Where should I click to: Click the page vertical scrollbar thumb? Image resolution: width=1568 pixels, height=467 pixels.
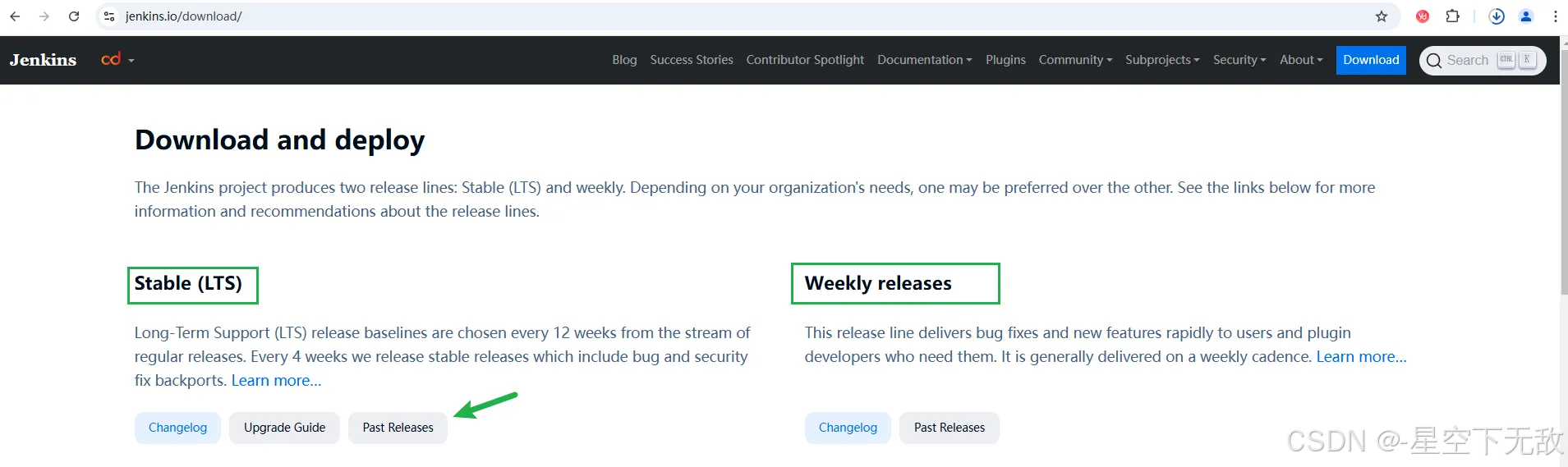tap(1564, 172)
